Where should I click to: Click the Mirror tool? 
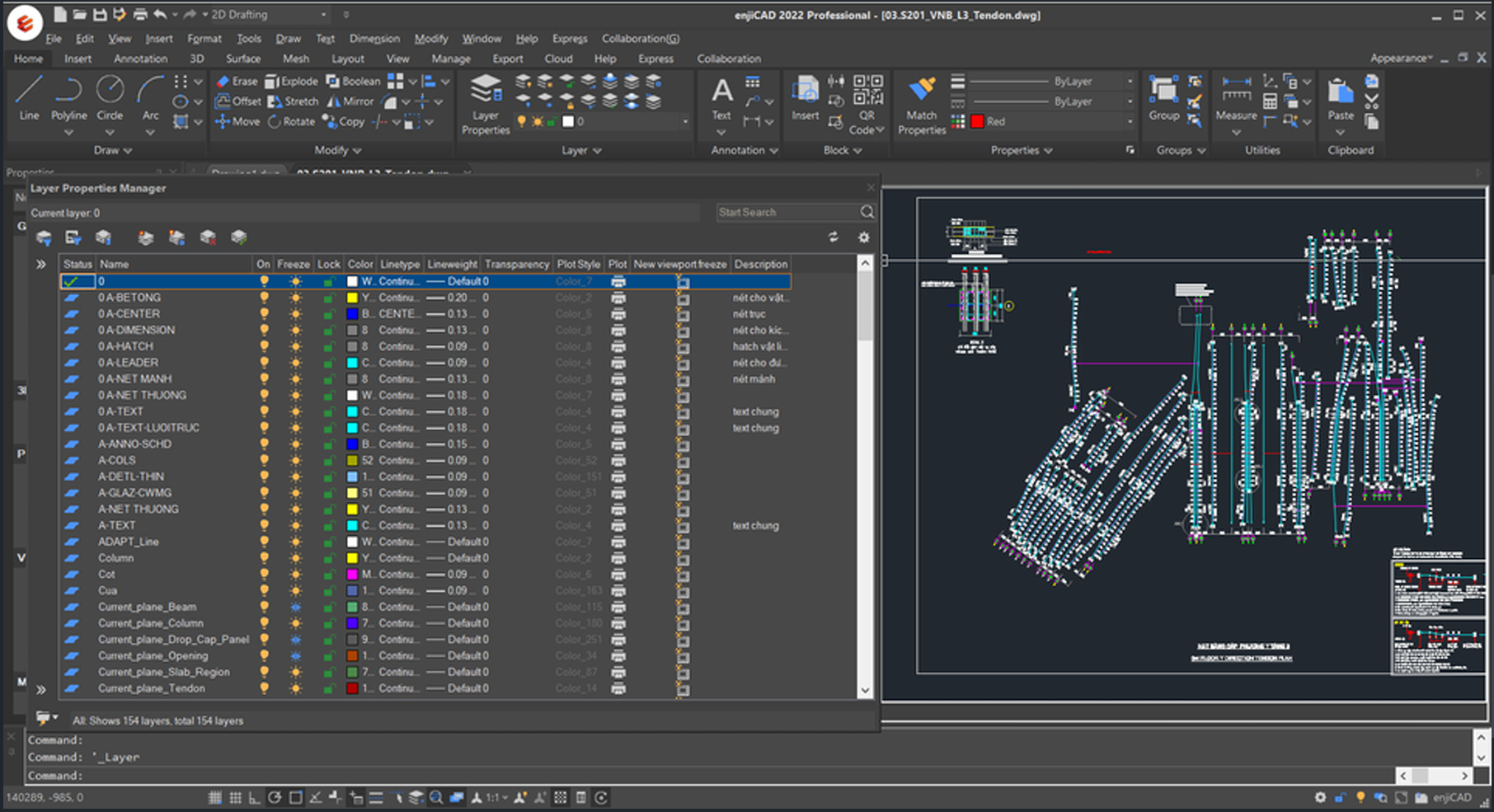[350, 101]
